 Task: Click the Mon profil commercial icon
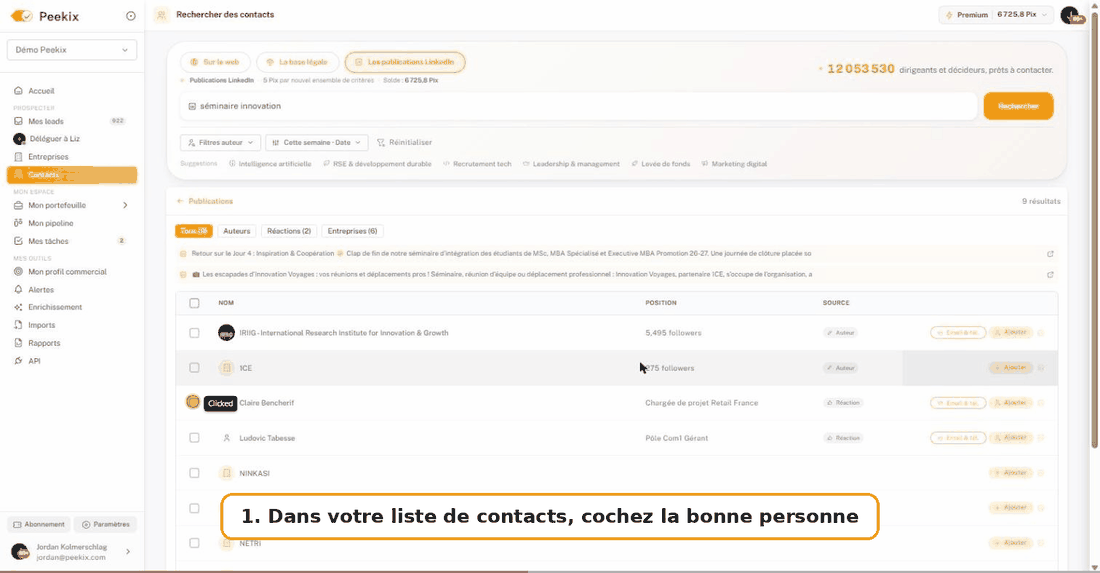[18, 271]
